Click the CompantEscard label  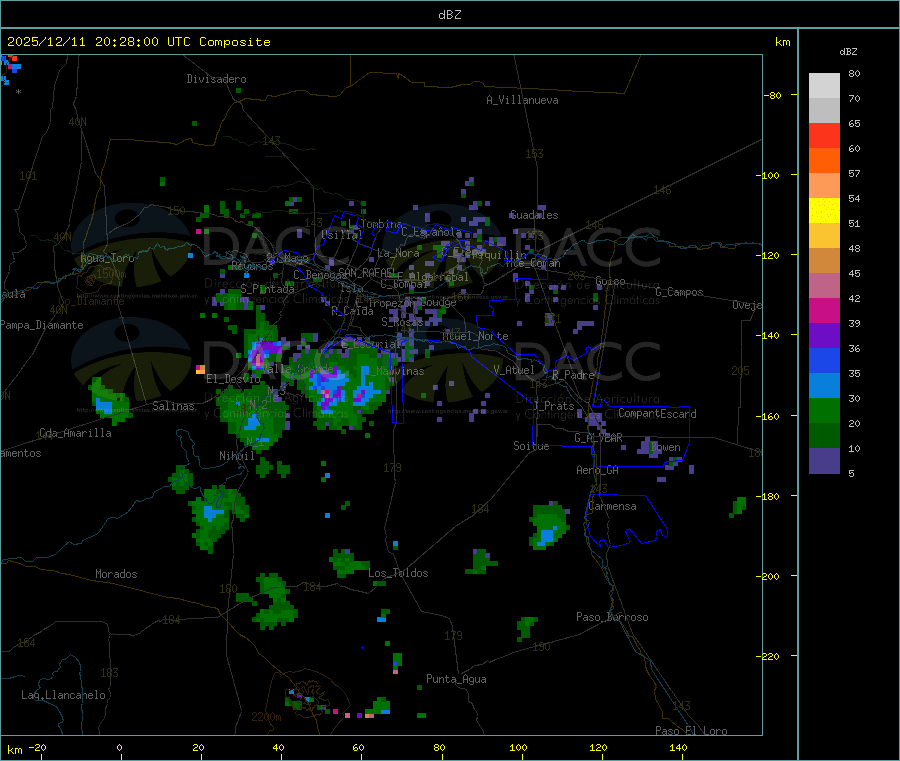click(x=657, y=413)
